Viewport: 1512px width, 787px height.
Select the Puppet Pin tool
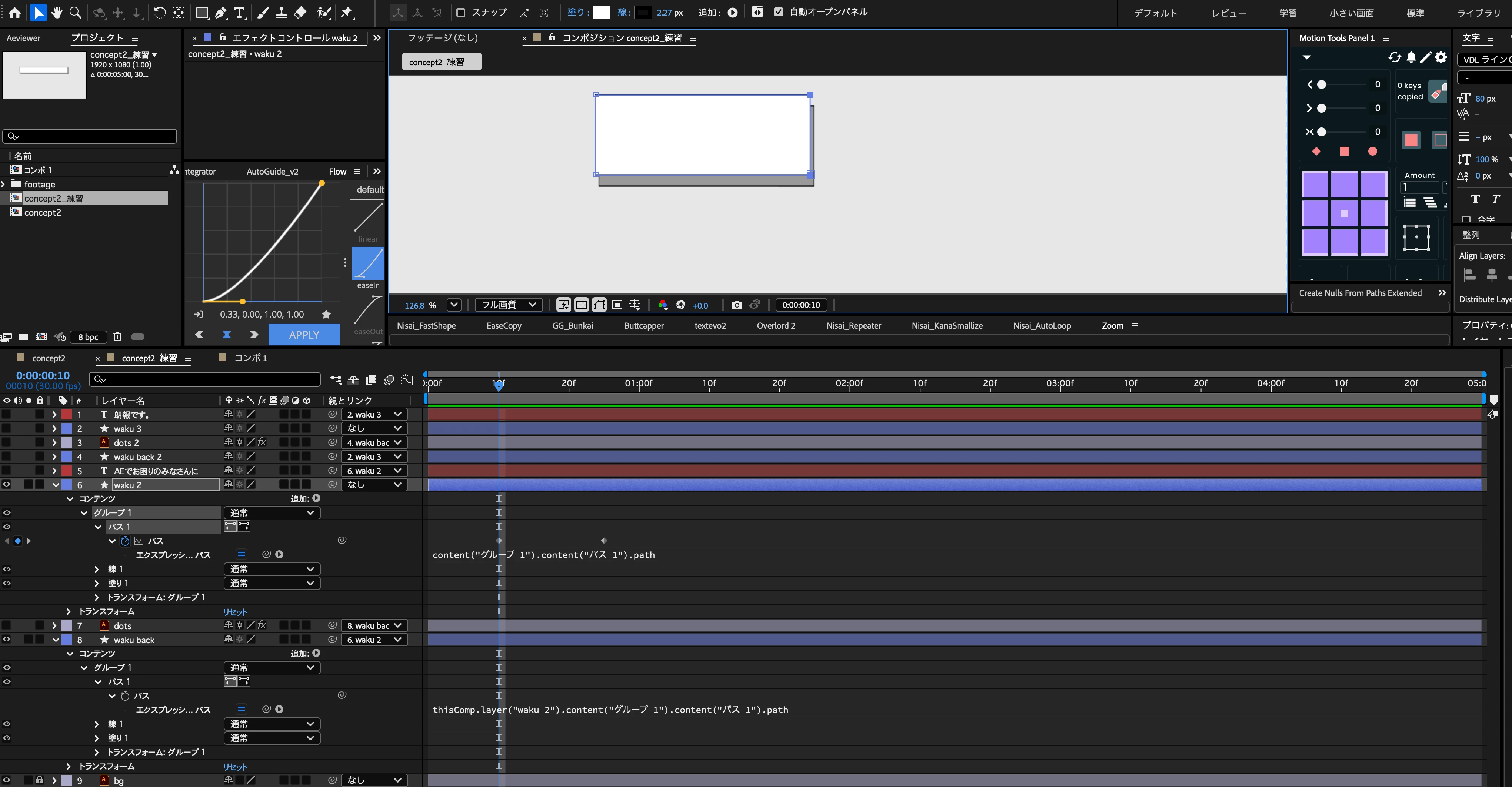347,12
